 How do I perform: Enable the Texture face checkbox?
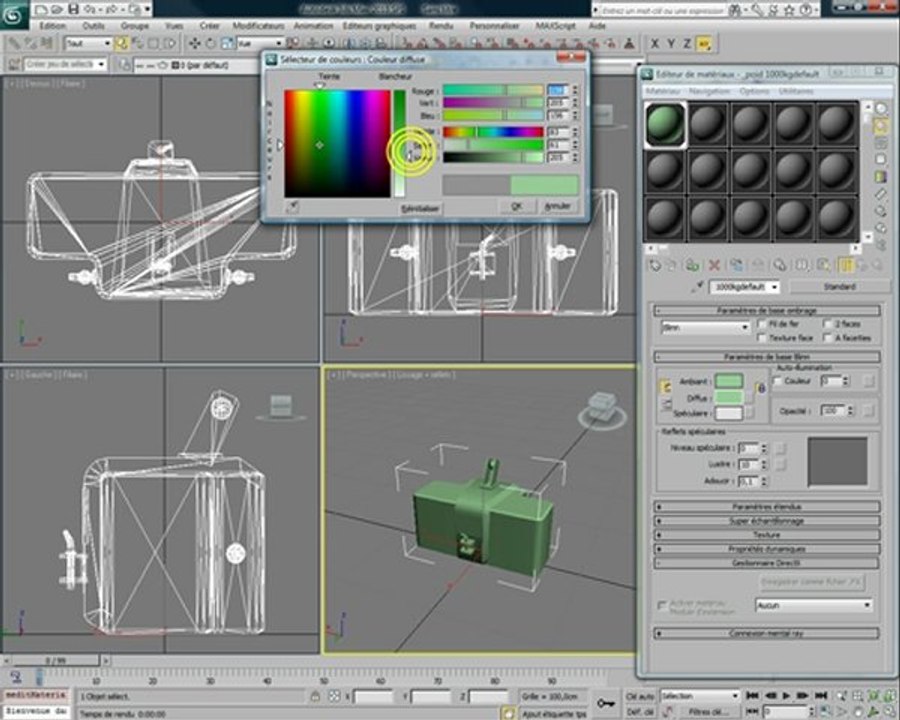tap(762, 338)
